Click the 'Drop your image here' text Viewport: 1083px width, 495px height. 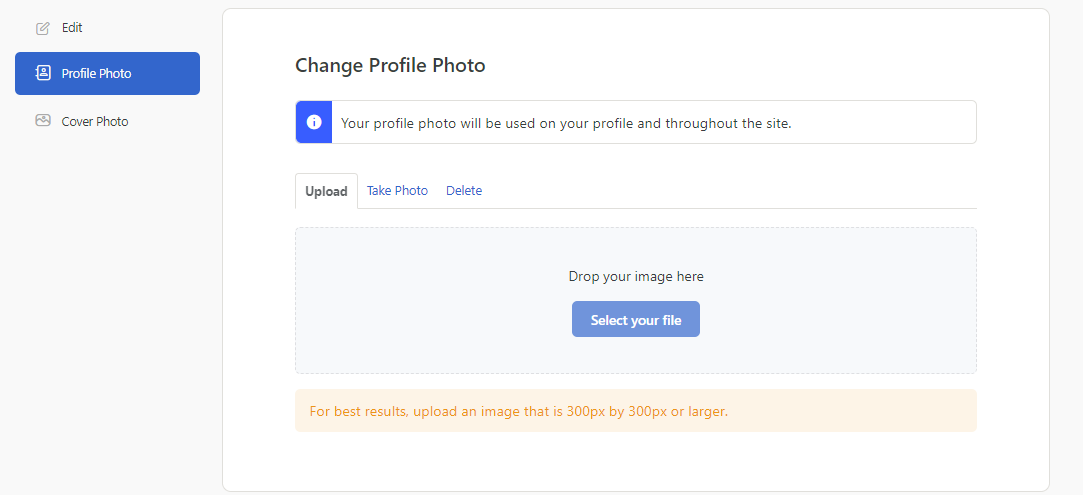(635, 276)
